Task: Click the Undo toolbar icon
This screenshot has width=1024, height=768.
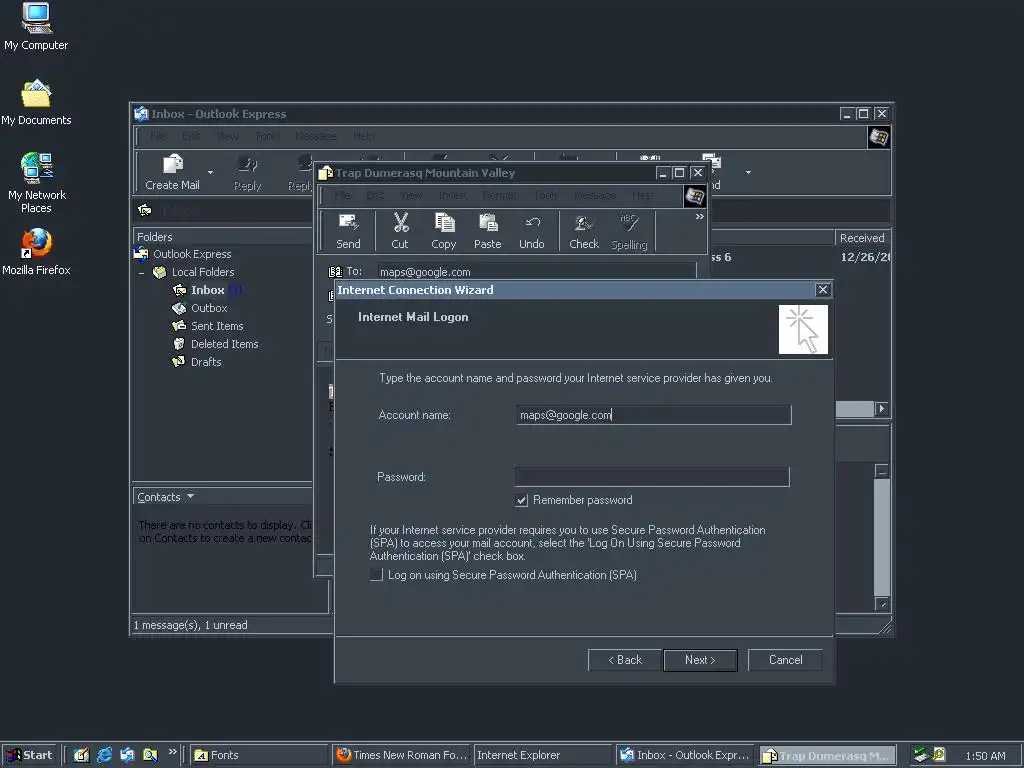Action: click(x=532, y=231)
